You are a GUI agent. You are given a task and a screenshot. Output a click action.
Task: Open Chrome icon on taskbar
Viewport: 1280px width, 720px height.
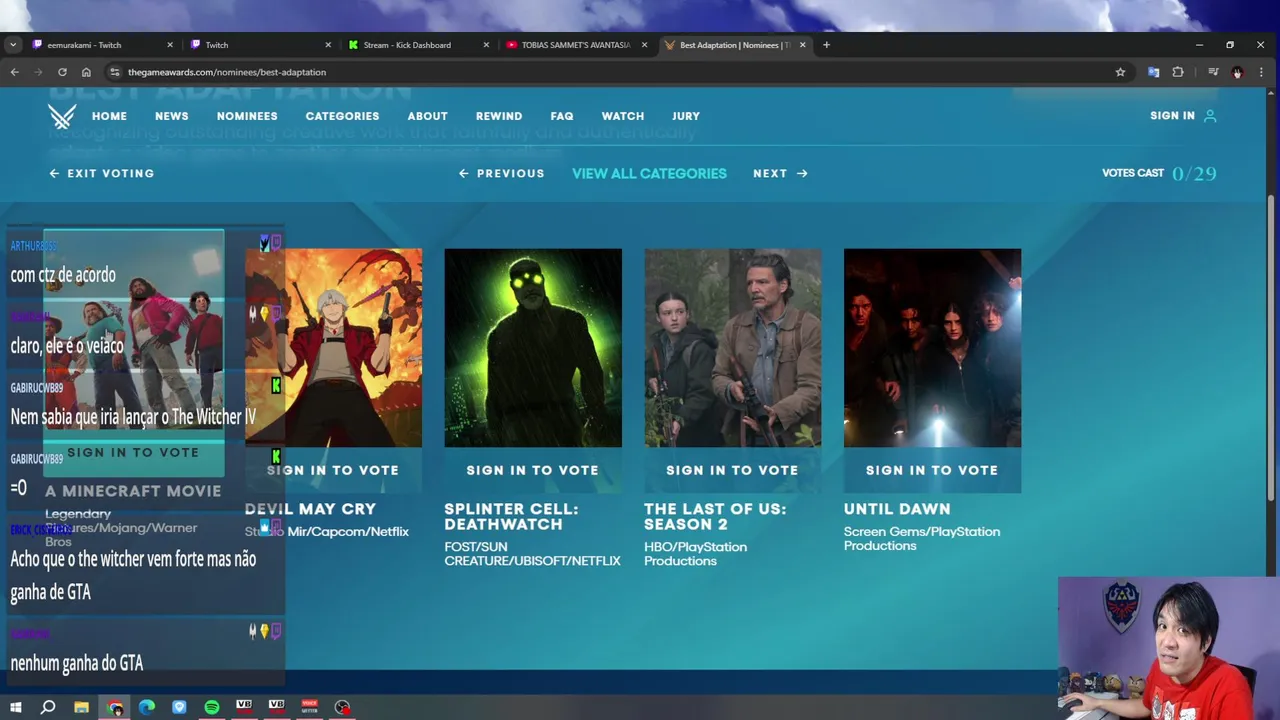tap(115, 707)
